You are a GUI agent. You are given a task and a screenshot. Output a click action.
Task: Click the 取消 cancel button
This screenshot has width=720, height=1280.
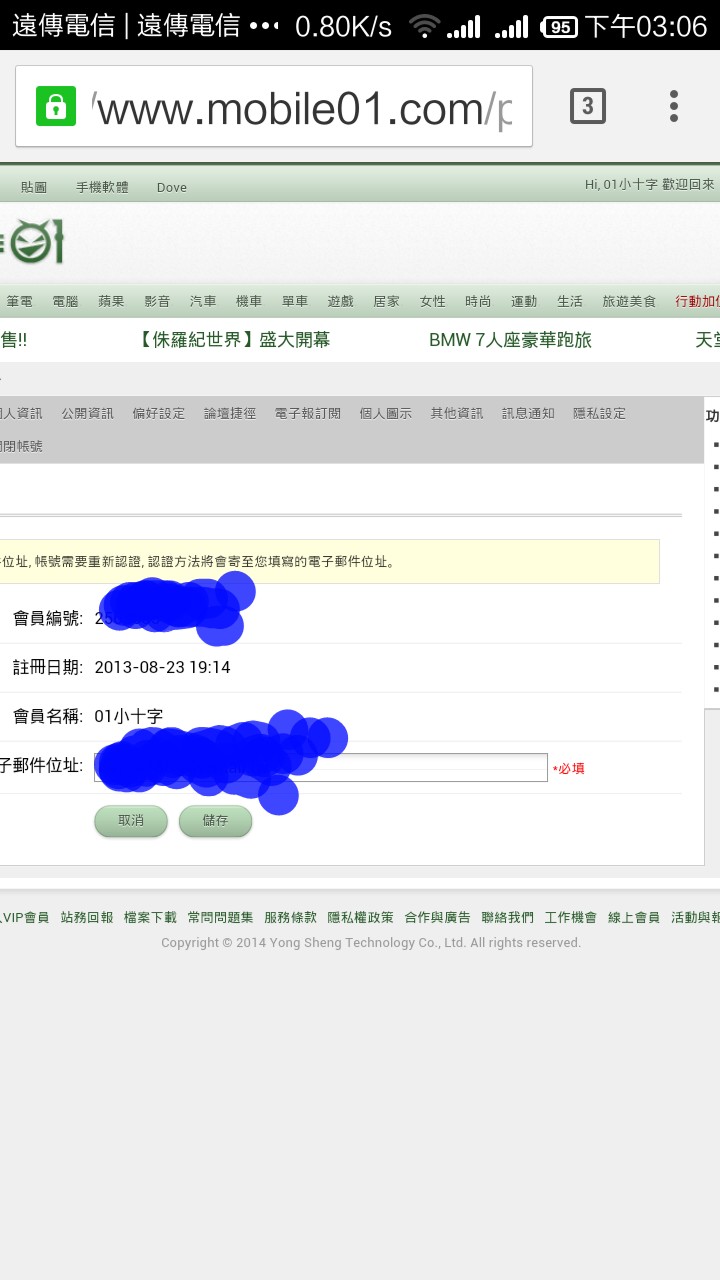pos(131,821)
